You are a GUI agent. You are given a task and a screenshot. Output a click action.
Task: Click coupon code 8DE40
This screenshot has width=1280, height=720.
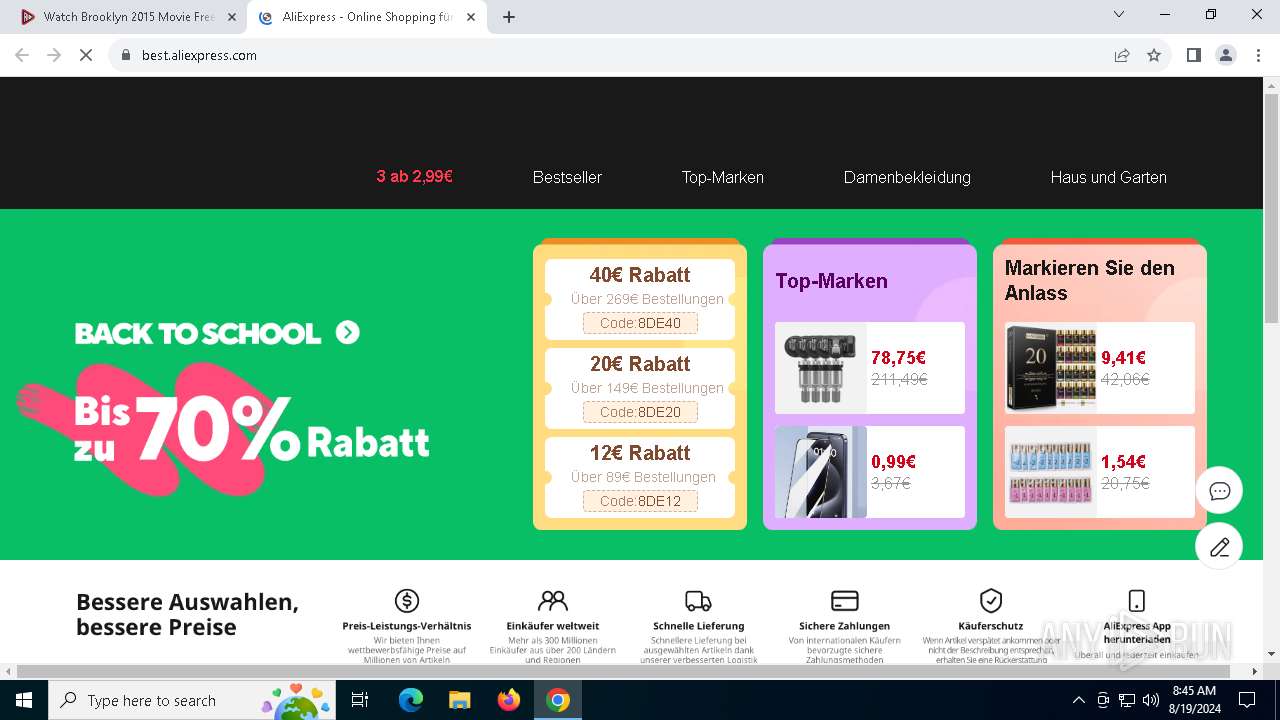pyautogui.click(x=640, y=323)
